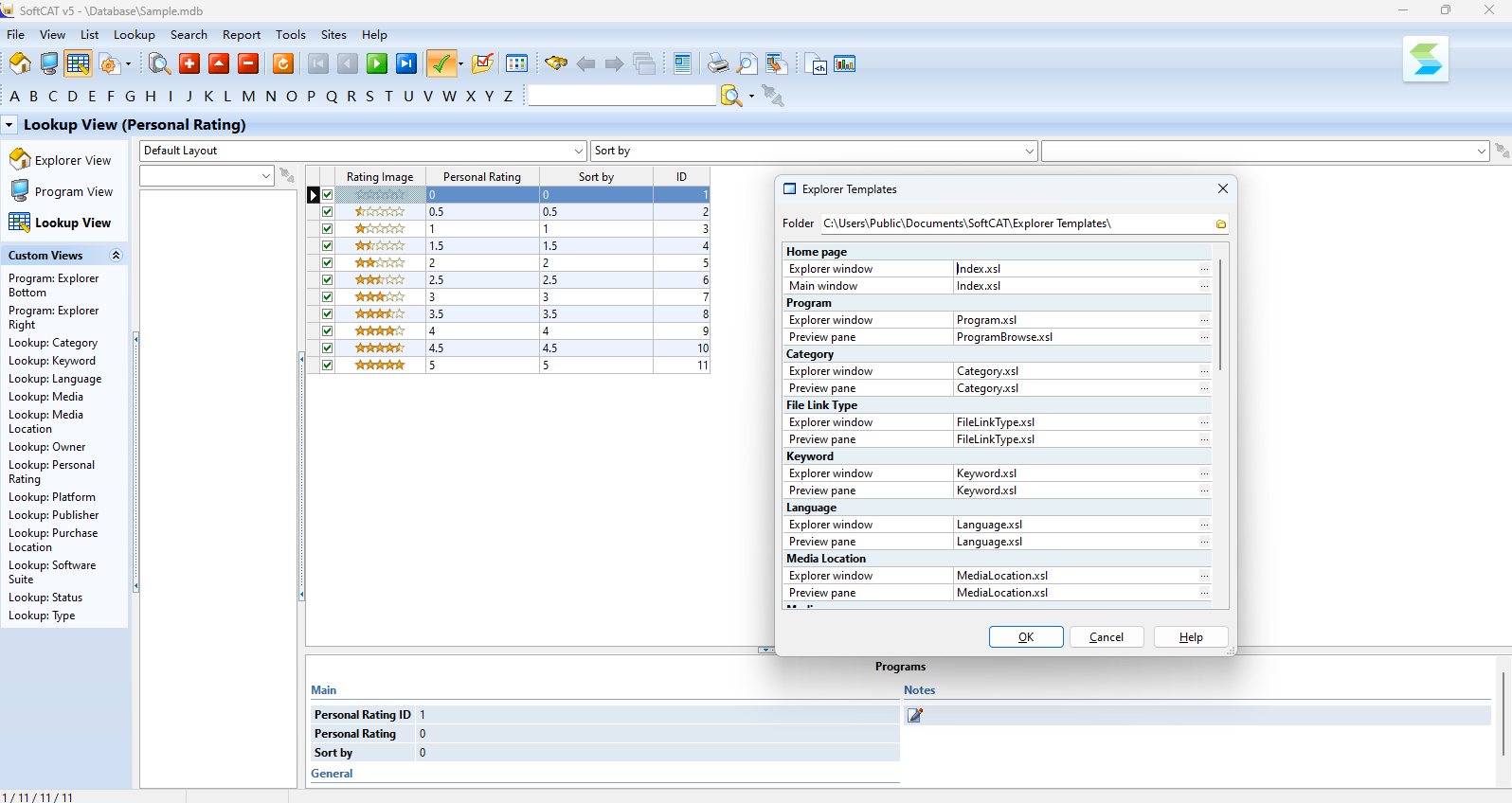The height and width of the screenshot is (803, 1512).
Task: Open the gear settings icon dropdown arrow
Action: tap(128, 64)
